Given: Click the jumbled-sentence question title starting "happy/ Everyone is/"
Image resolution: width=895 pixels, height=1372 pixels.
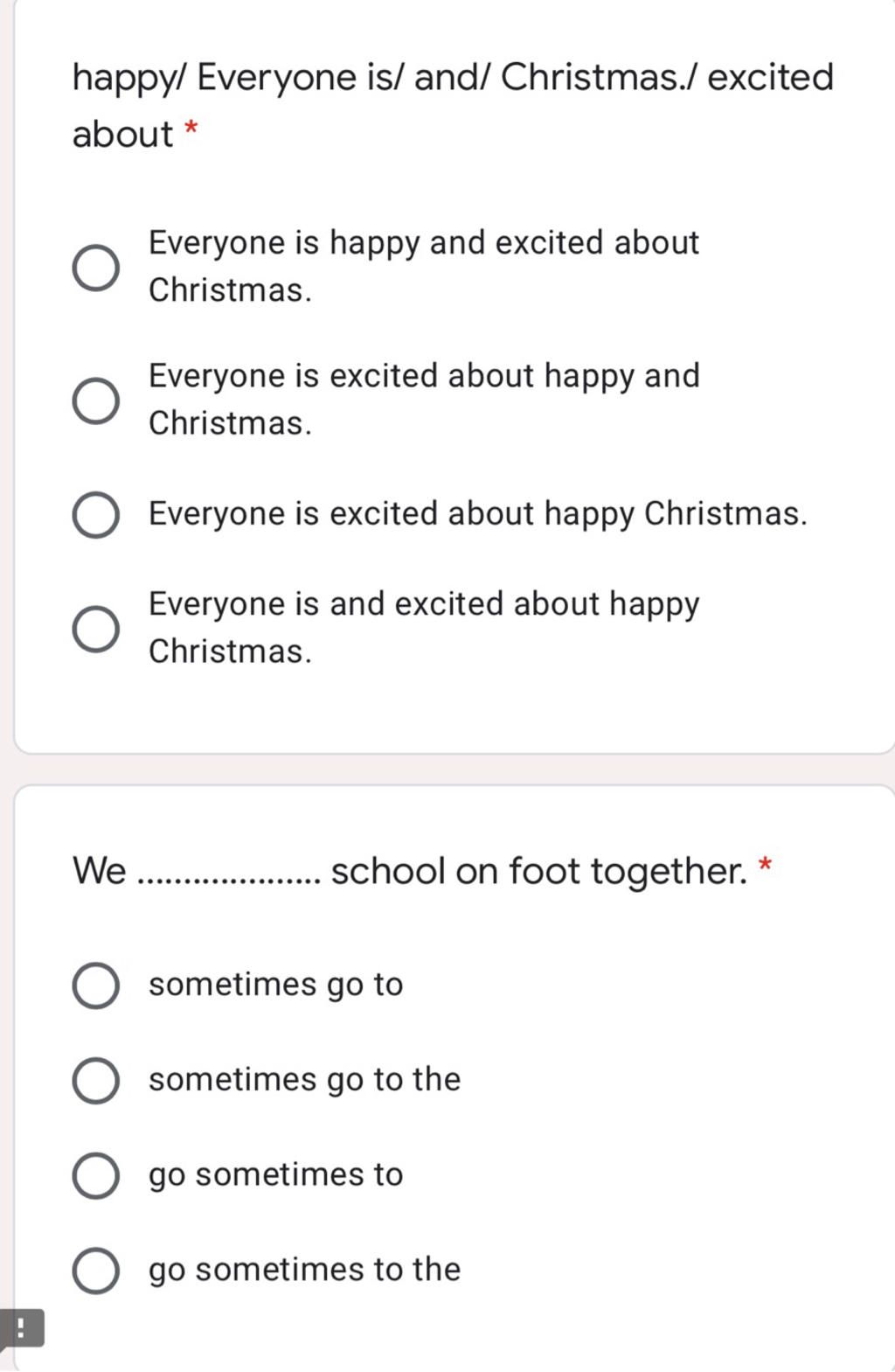Looking at the screenshot, I should [x=453, y=106].
